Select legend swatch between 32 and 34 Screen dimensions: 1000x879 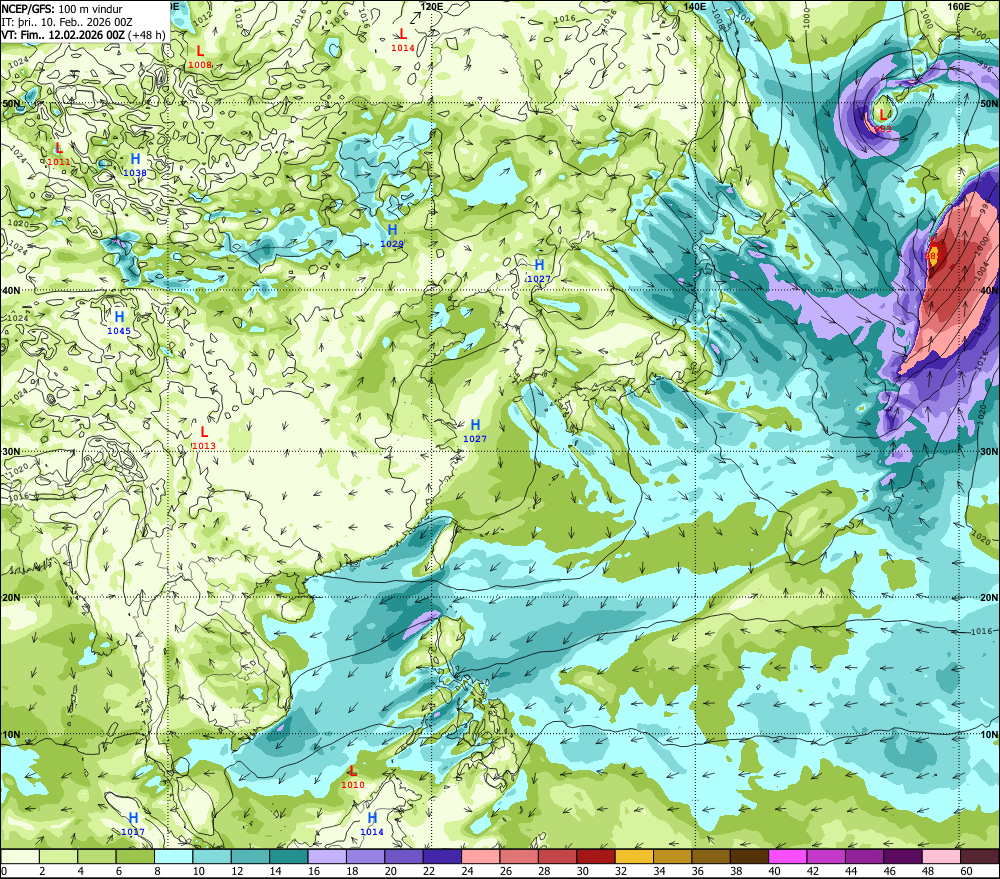click(x=634, y=856)
